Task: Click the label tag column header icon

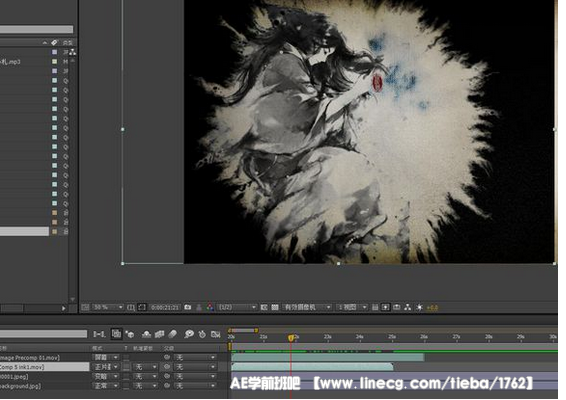Action: click(x=54, y=43)
